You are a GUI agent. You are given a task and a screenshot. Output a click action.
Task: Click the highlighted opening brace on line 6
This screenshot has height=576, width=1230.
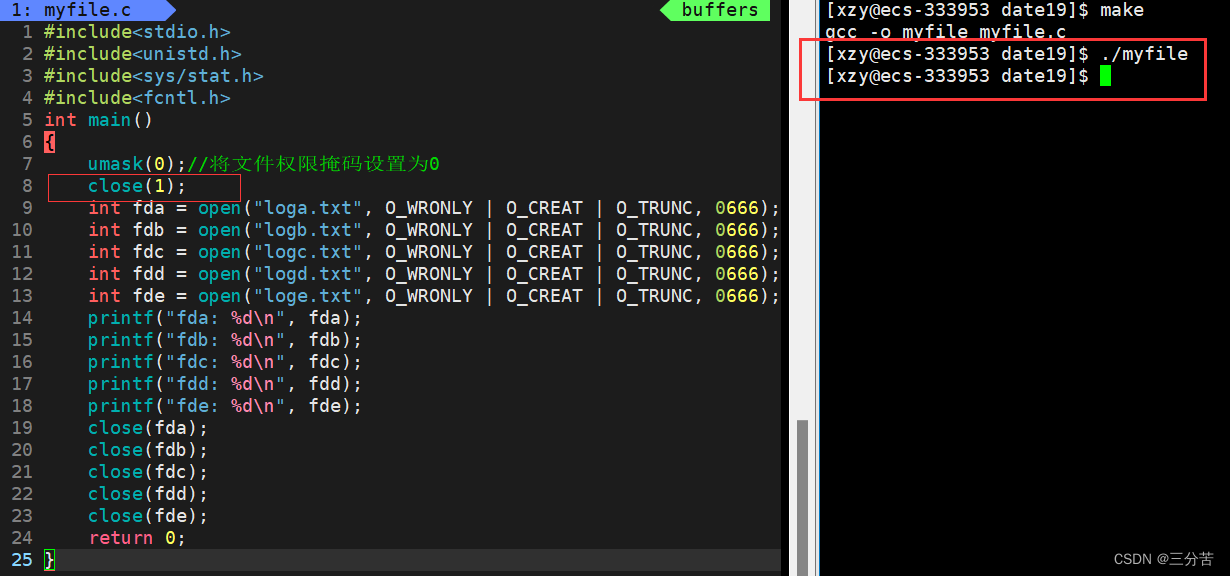click(50, 142)
